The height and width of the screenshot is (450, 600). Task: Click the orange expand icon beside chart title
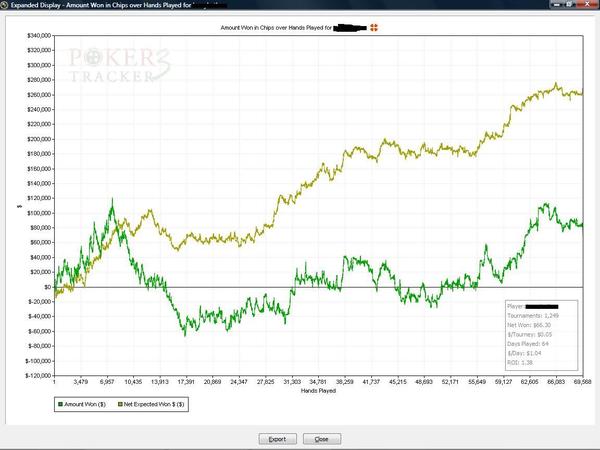tap(374, 28)
